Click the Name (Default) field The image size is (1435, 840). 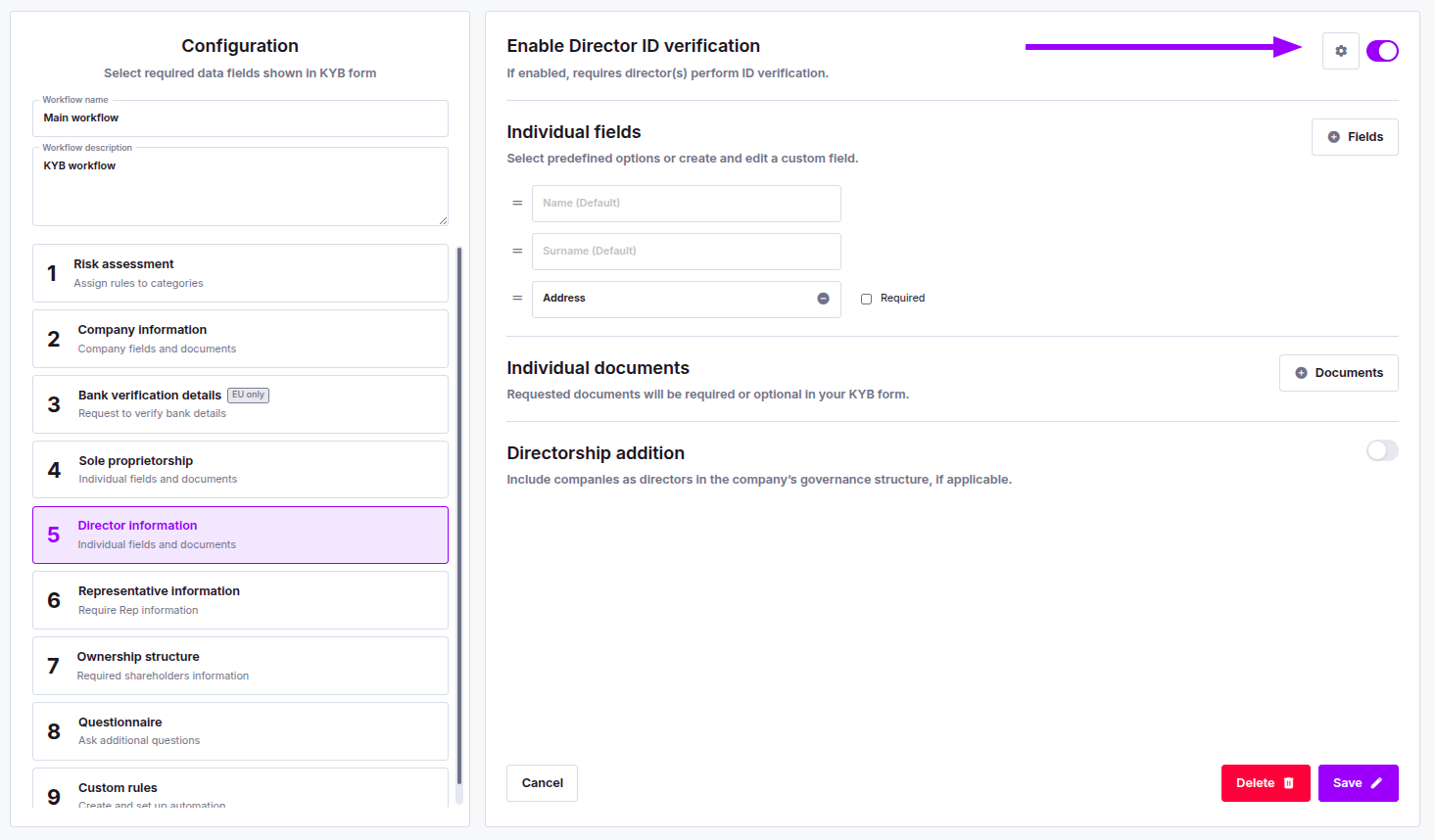point(686,204)
